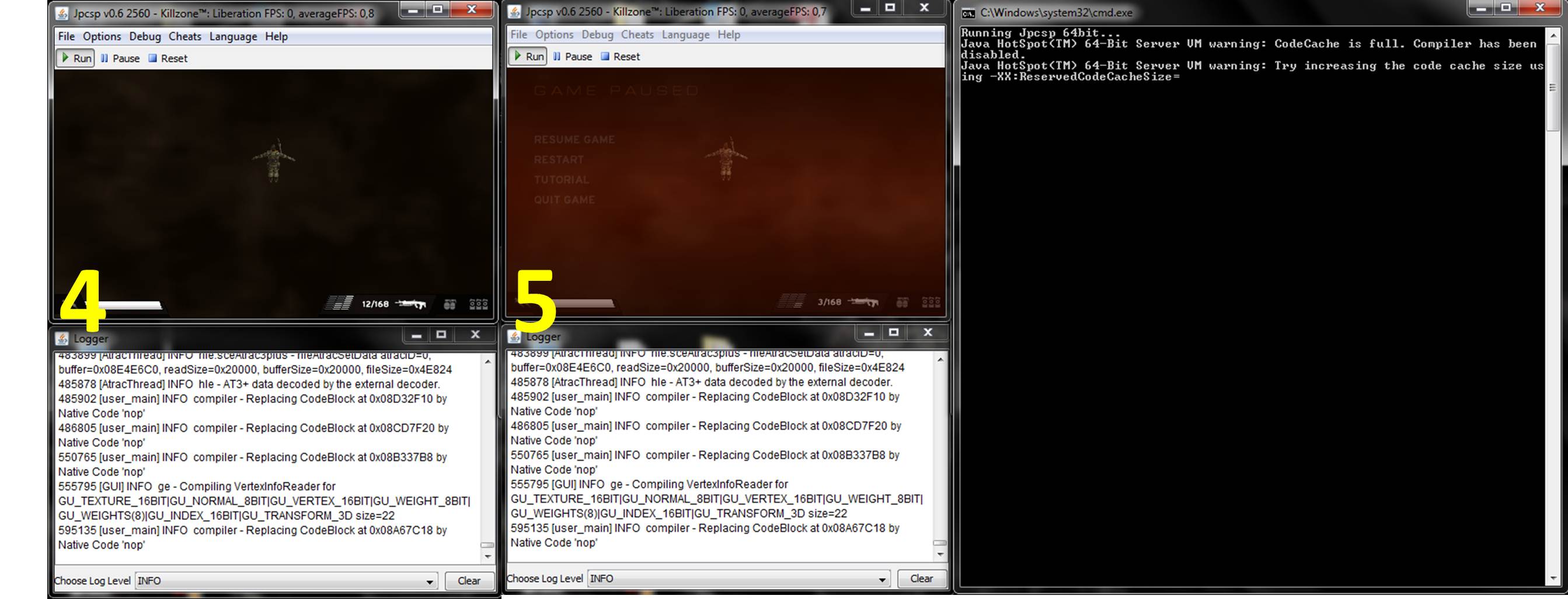Click Reset in right Jpcsp toolbar
Viewport: 1568px width, 599px height.
(x=621, y=57)
